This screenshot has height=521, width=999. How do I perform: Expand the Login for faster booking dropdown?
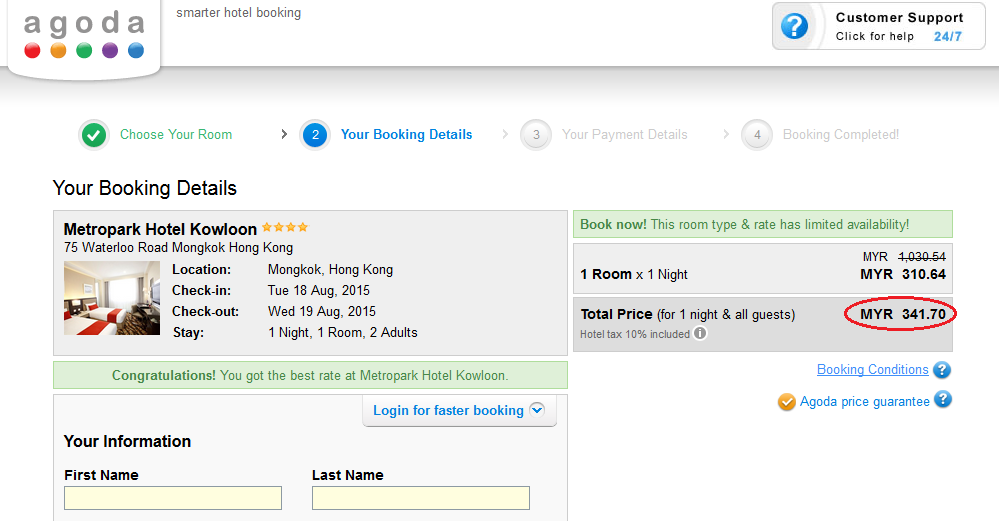click(x=536, y=410)
